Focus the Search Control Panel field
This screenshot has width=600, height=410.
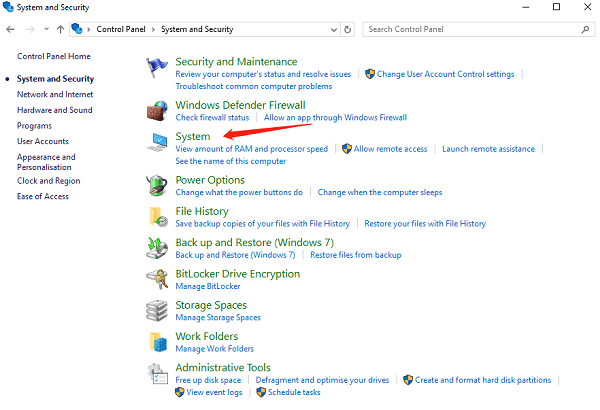point(479,29)
